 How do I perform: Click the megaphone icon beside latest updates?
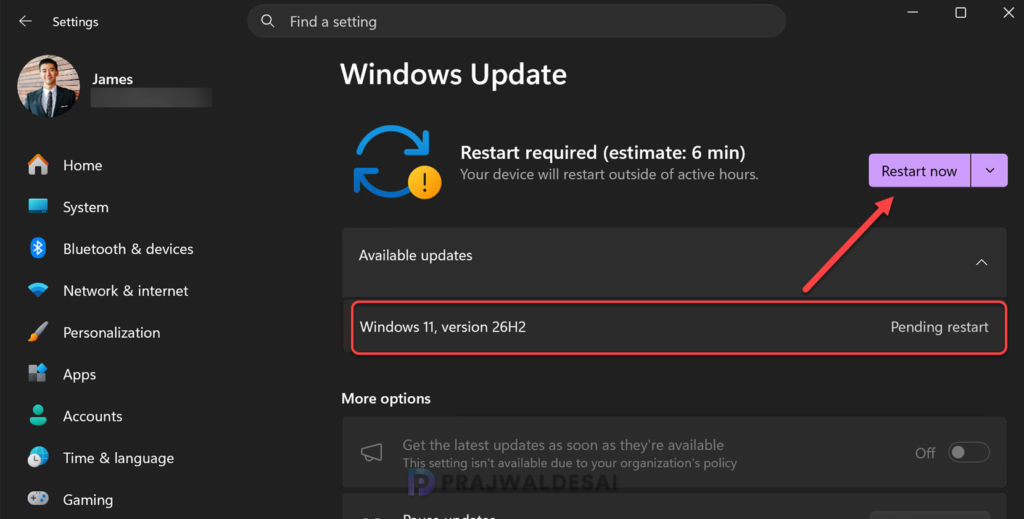click(x=372, y=452)
